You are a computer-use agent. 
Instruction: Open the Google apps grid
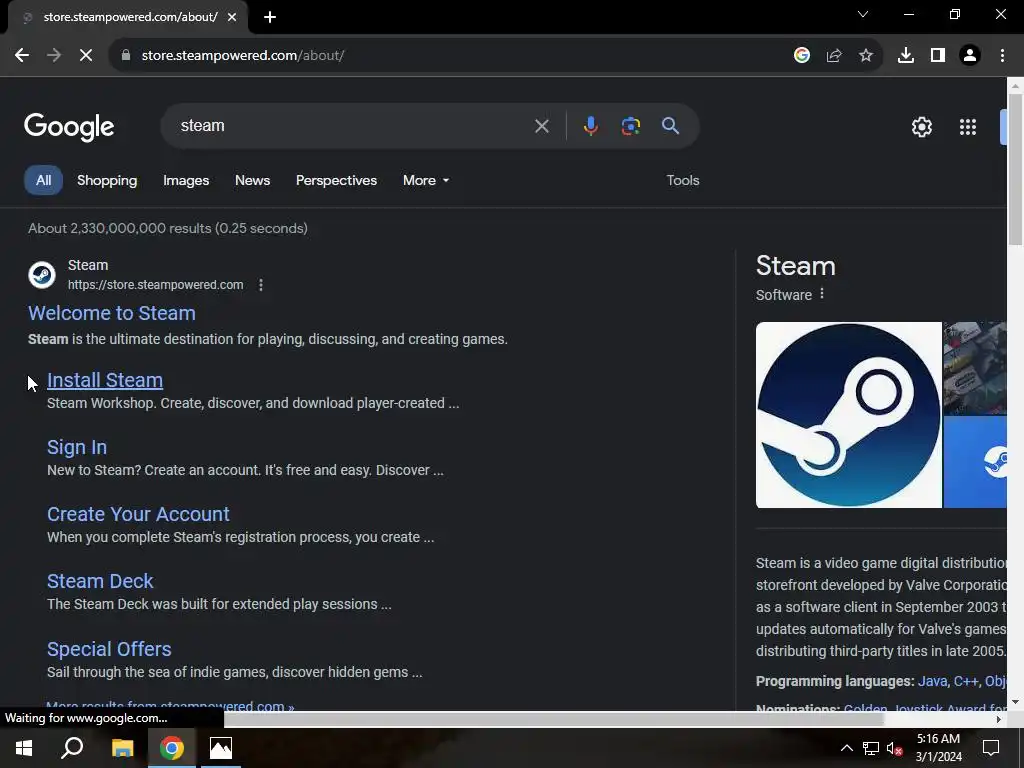(x=968, y=127)
